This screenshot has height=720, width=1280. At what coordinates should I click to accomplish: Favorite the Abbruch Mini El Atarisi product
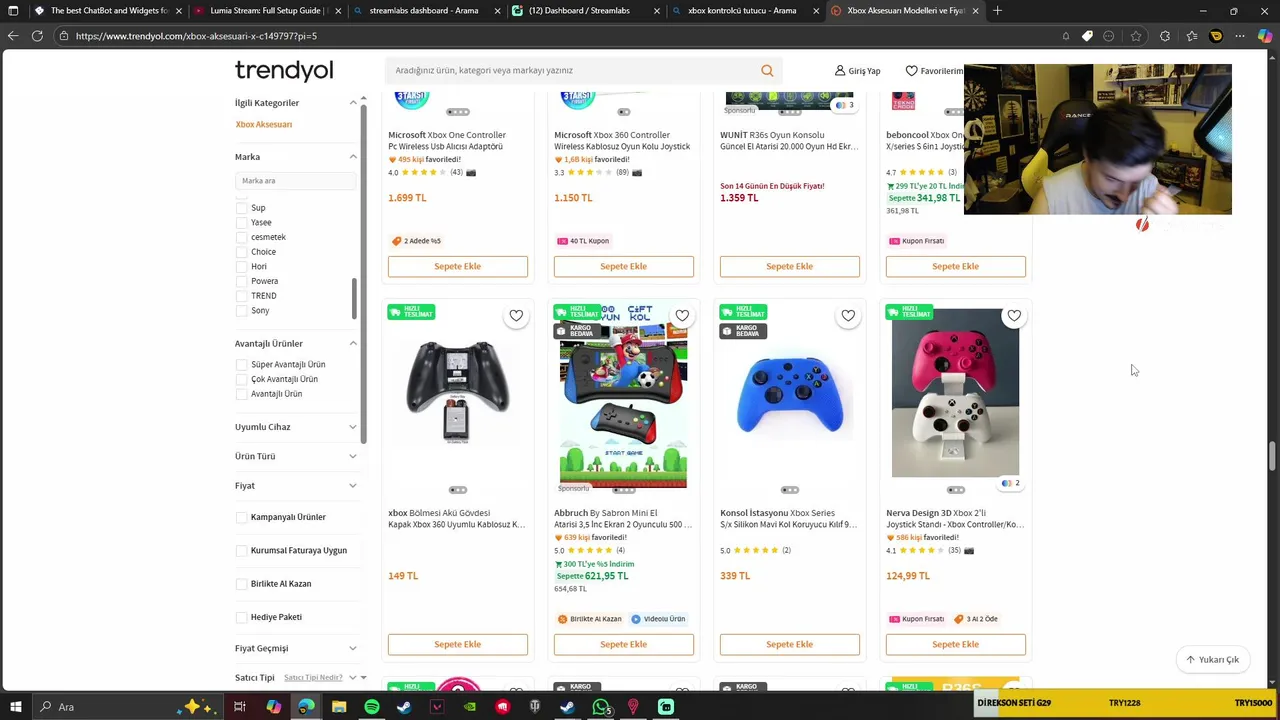pos(682,316)
